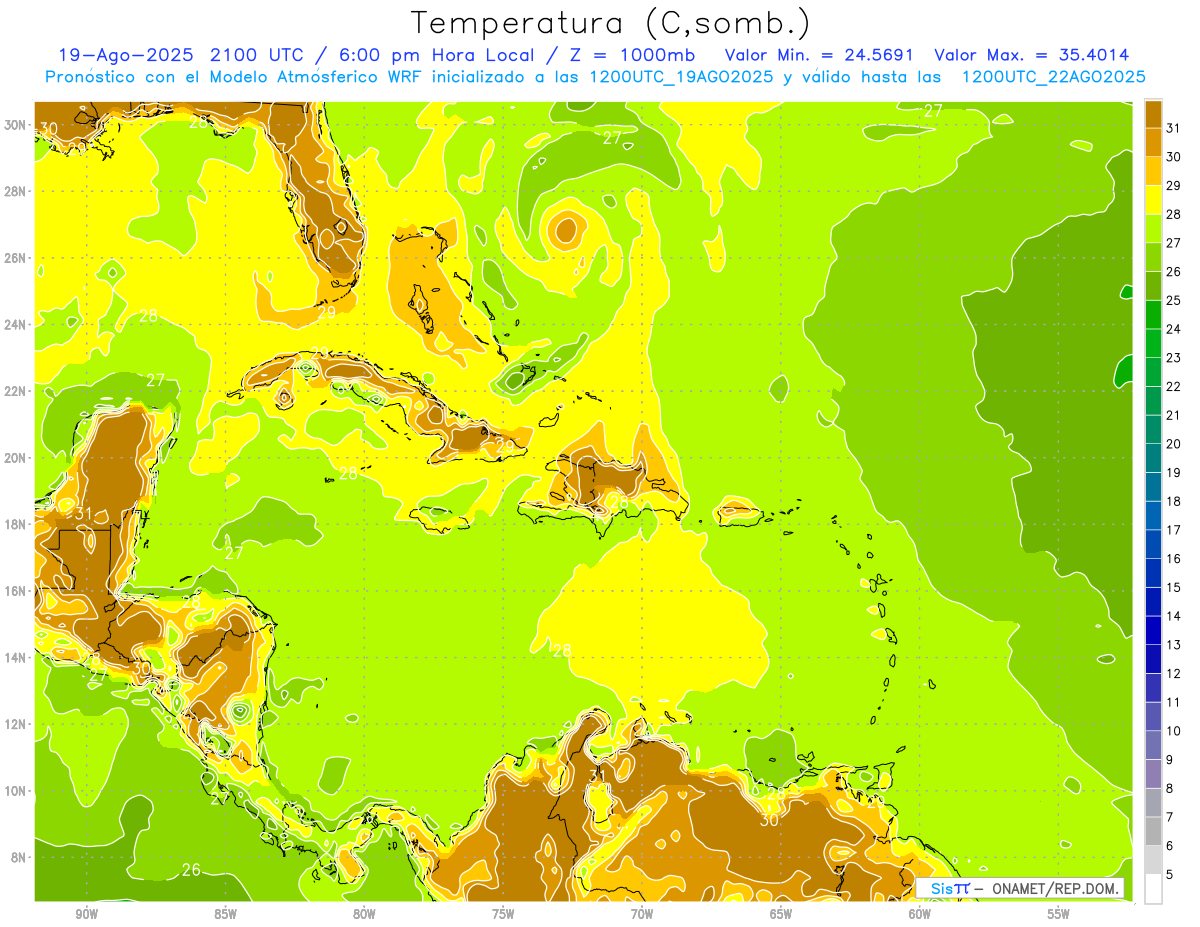This screenshot has height=927, width=1200.
Task: Click the 14N latitude axis label
Action: point(15,657)
